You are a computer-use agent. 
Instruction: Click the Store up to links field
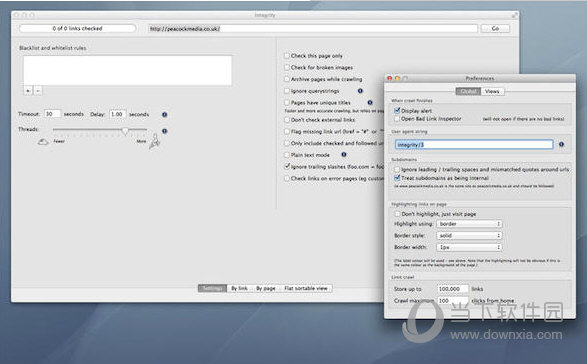coord(453,289)
